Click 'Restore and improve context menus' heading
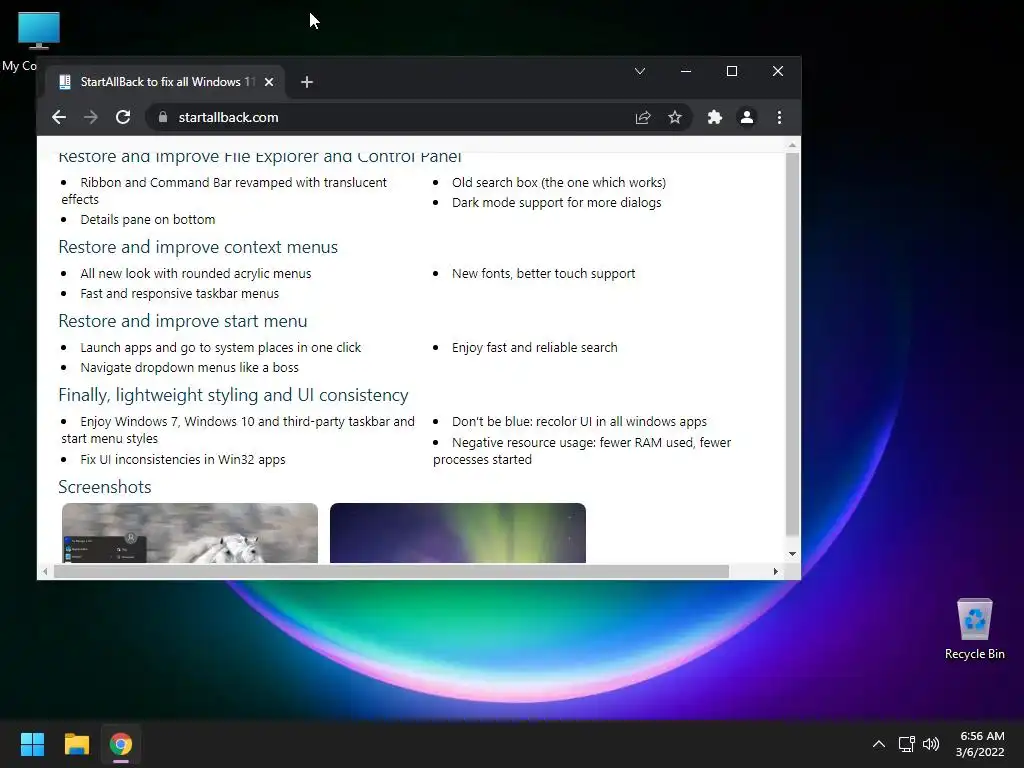This screenshot has height=768, width=1024. [x=198, y=247]
